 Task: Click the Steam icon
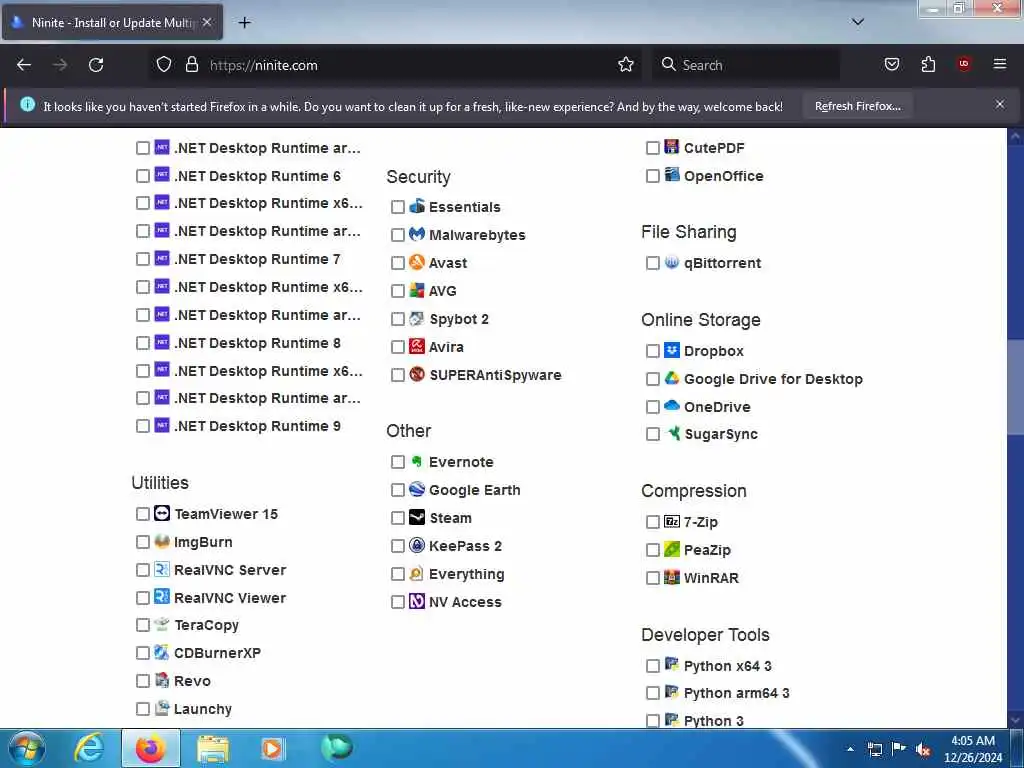click(417, 517)
